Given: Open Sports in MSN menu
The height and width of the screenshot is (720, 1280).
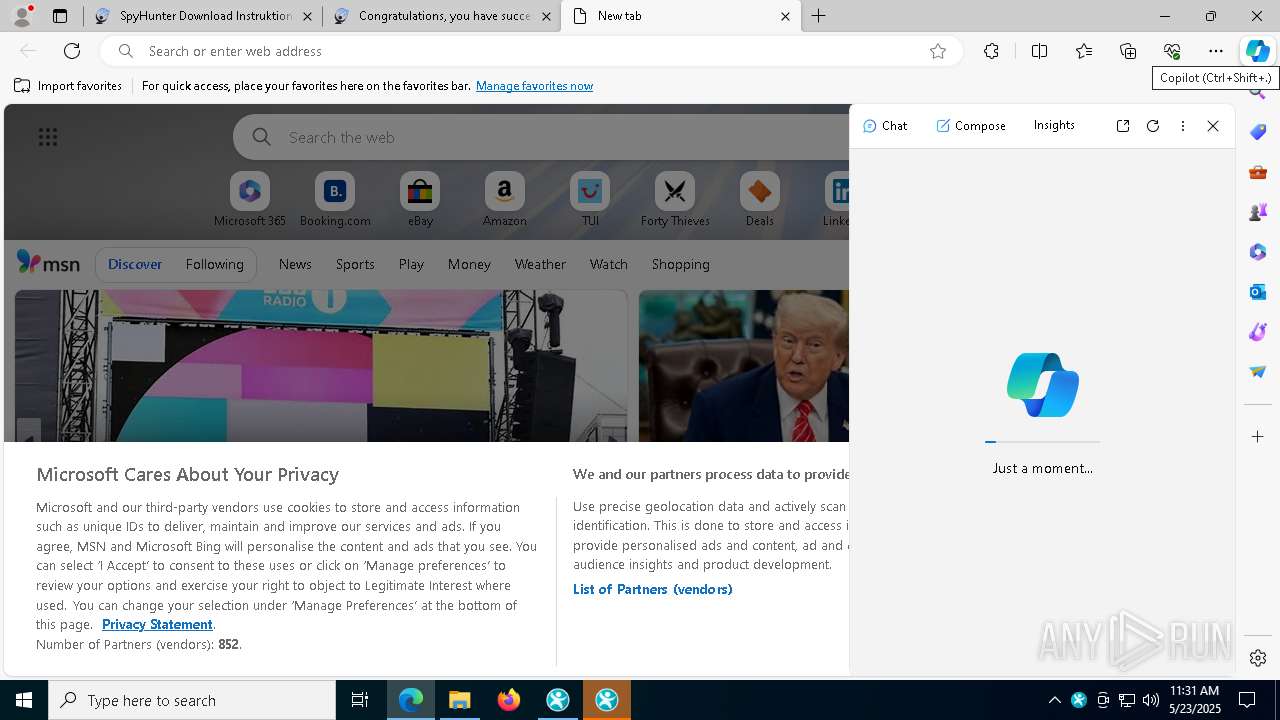Looking at the screenshot, I should coord(355,264).
